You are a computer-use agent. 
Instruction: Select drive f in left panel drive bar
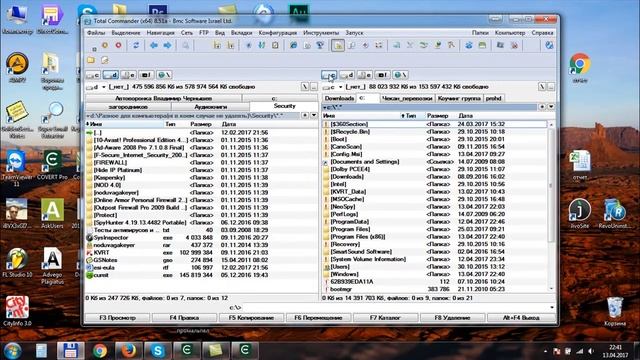point(146,75)
